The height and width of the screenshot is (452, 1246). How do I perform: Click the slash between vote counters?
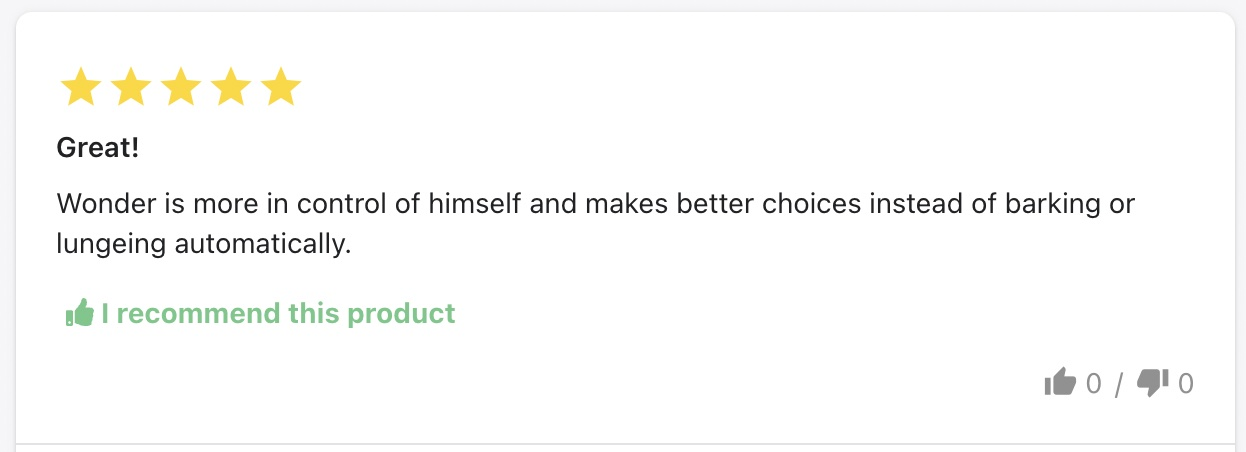(1119, 383)
